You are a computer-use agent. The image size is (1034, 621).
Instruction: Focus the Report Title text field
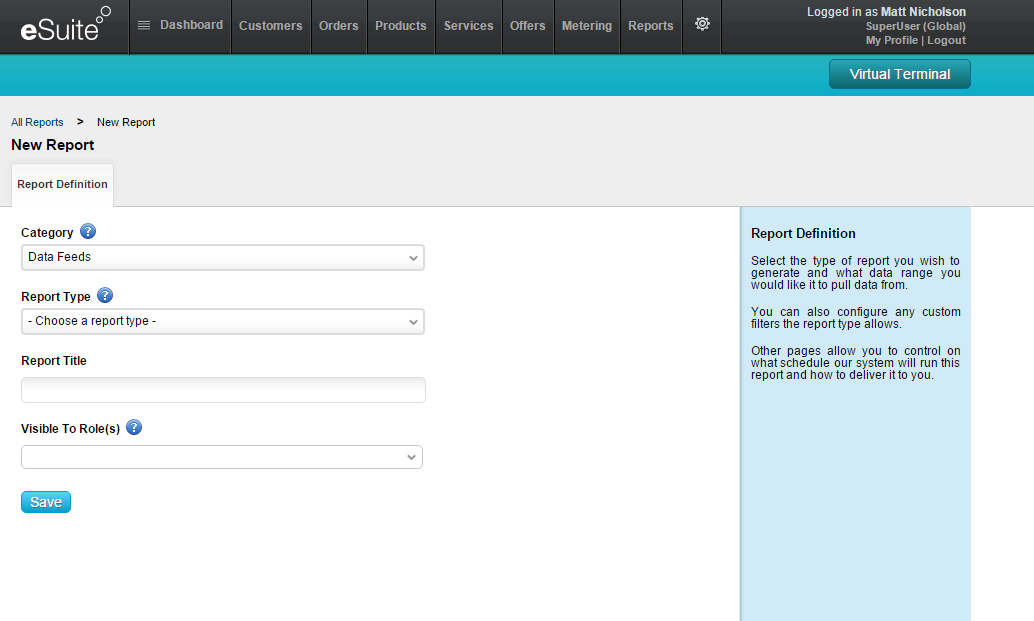[x=223, y=390]
